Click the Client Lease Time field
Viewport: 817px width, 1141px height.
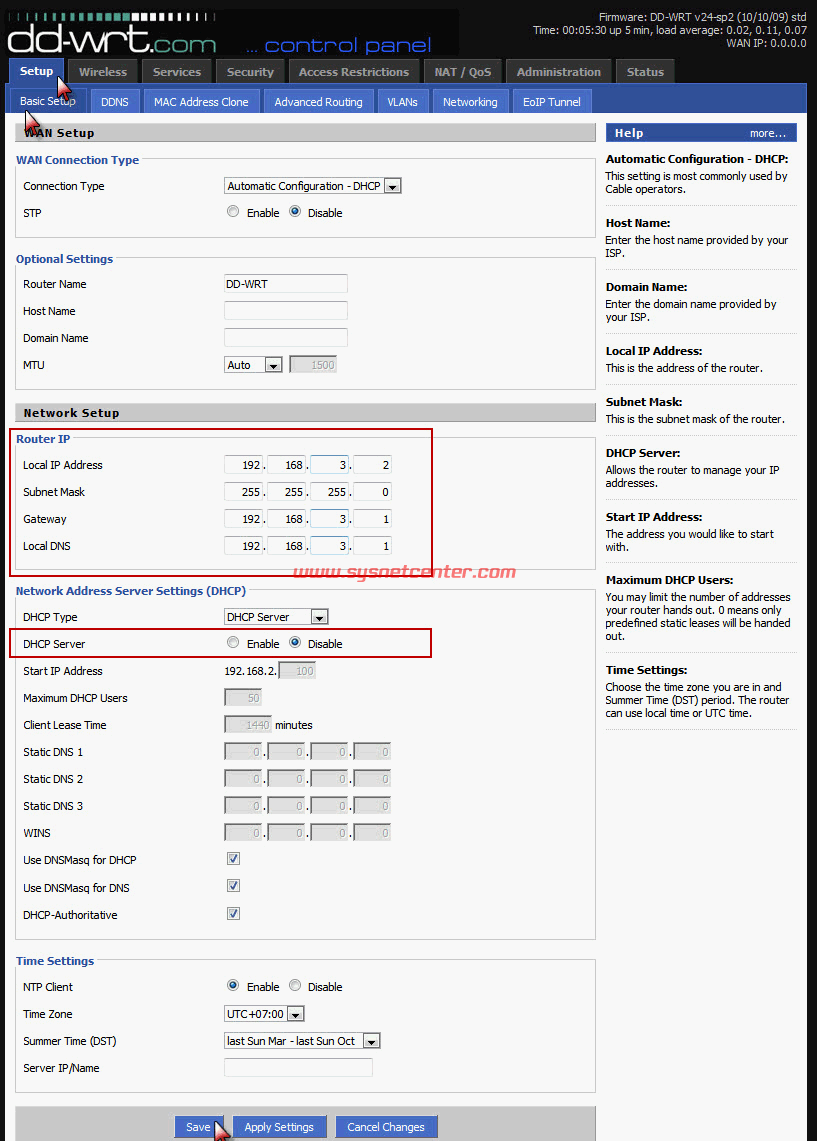pyautogui.click(x=248, y=725)
